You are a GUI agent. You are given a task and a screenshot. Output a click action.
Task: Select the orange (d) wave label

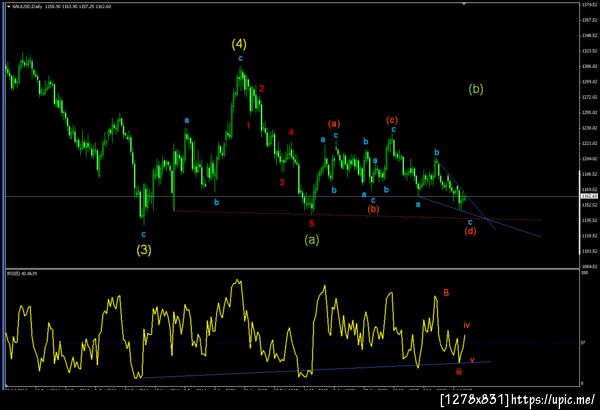[x=470, y=231]
